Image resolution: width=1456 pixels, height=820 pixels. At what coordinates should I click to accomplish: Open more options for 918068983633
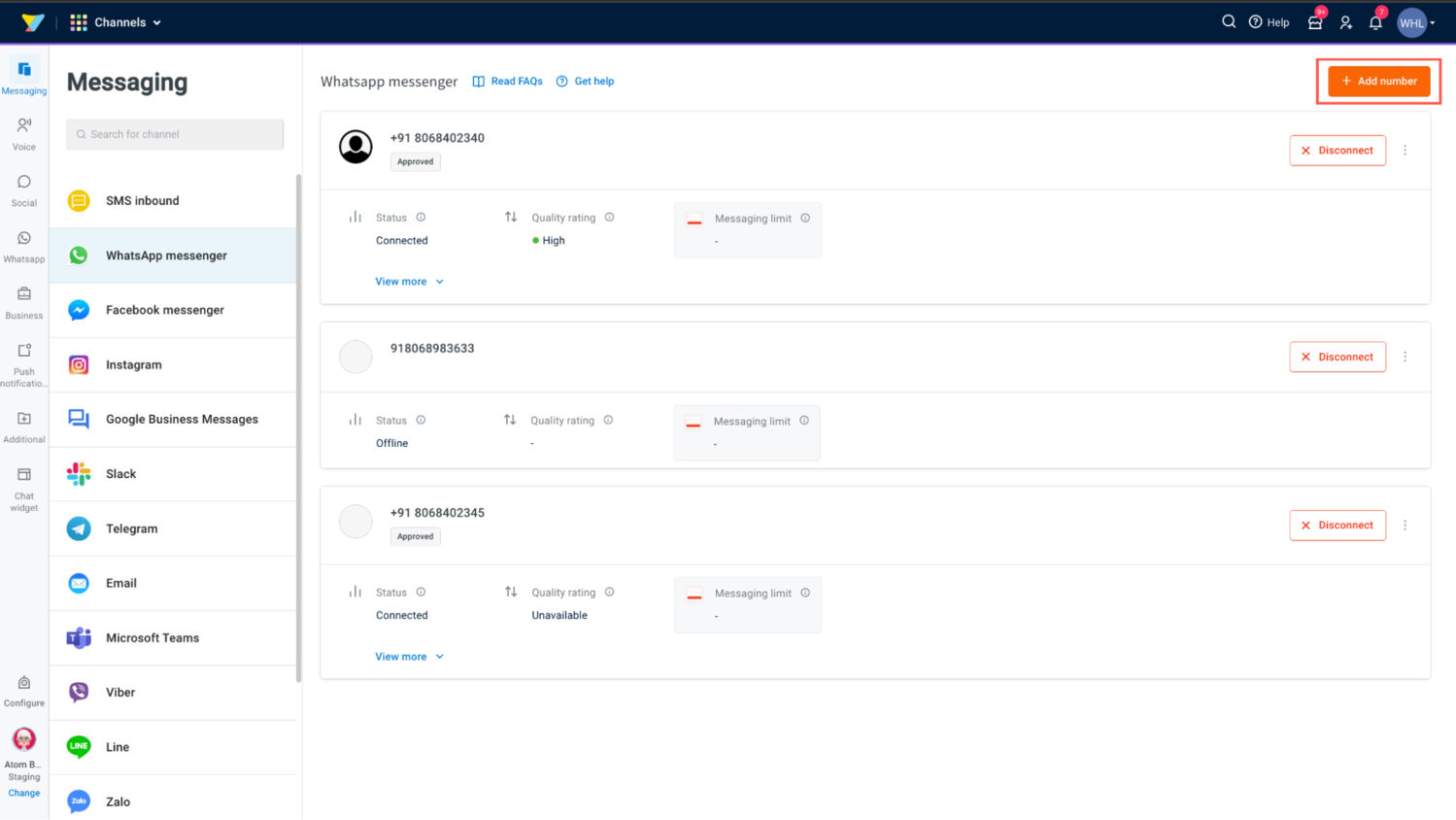tap(1405, 357)
